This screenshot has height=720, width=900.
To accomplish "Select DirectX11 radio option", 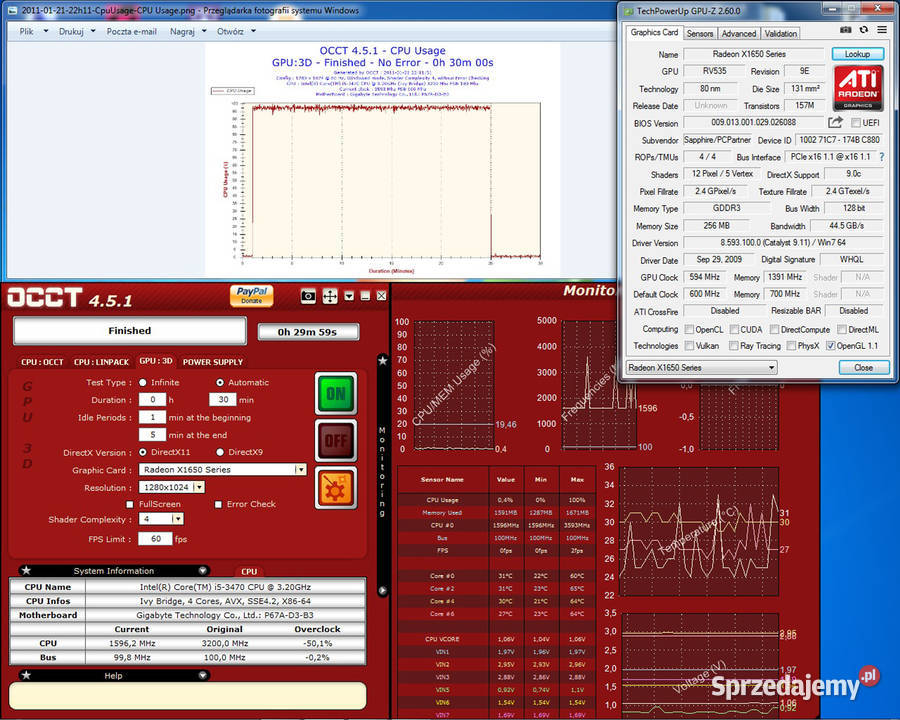I will pos(143,452).
